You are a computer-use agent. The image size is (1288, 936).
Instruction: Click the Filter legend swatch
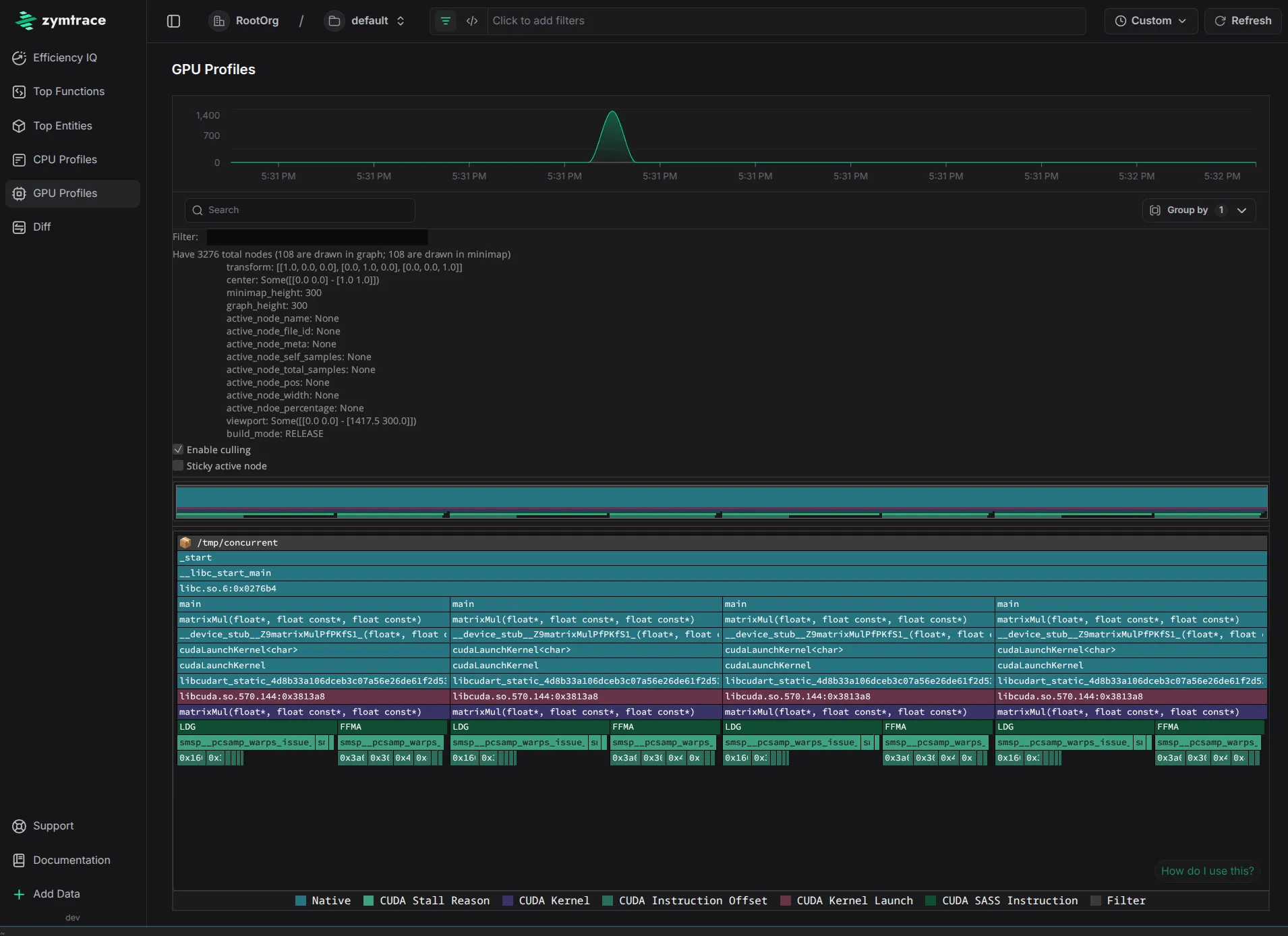point(1096,900)
